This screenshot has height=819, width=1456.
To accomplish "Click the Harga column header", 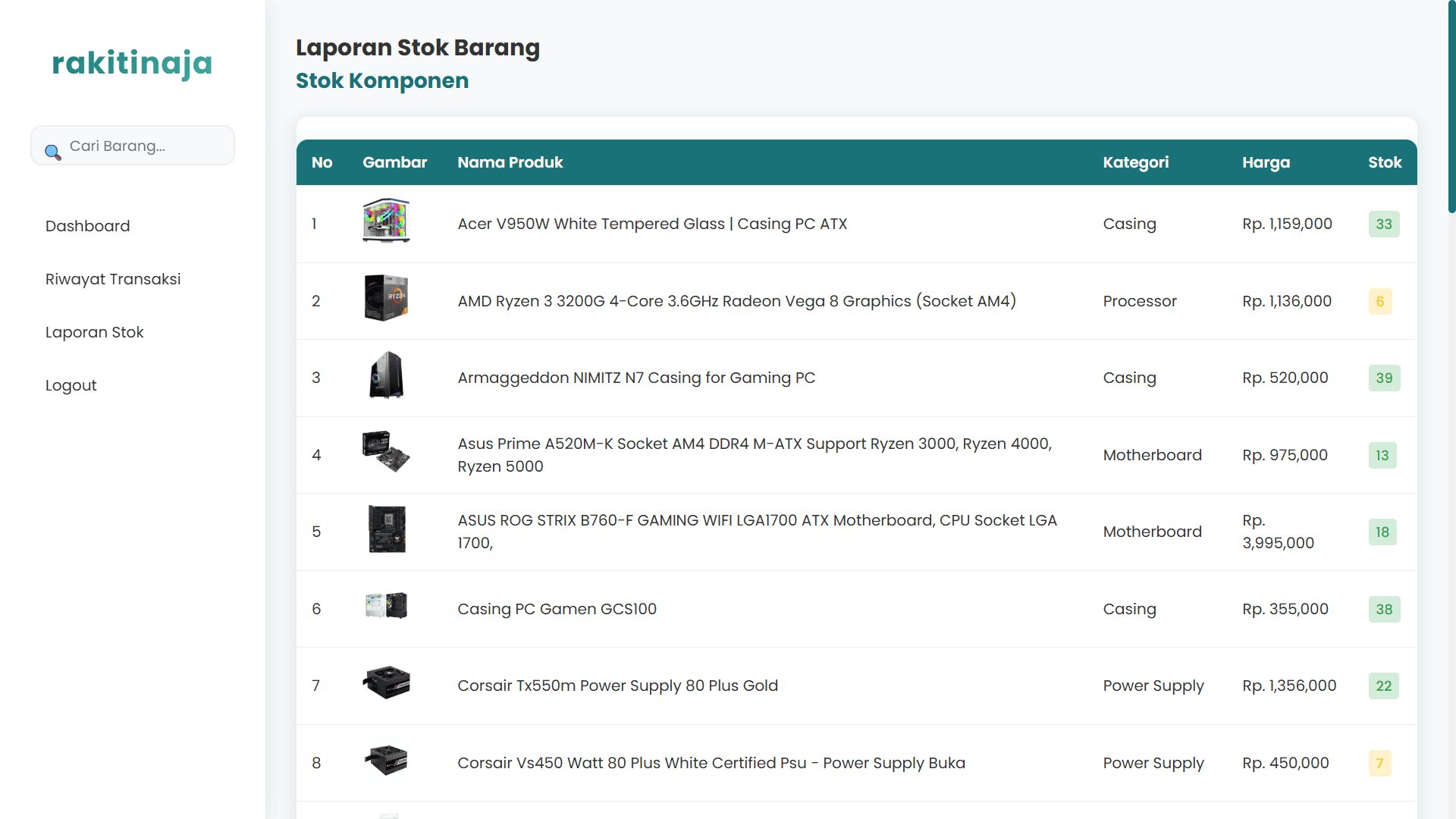I will [1266, 162].
